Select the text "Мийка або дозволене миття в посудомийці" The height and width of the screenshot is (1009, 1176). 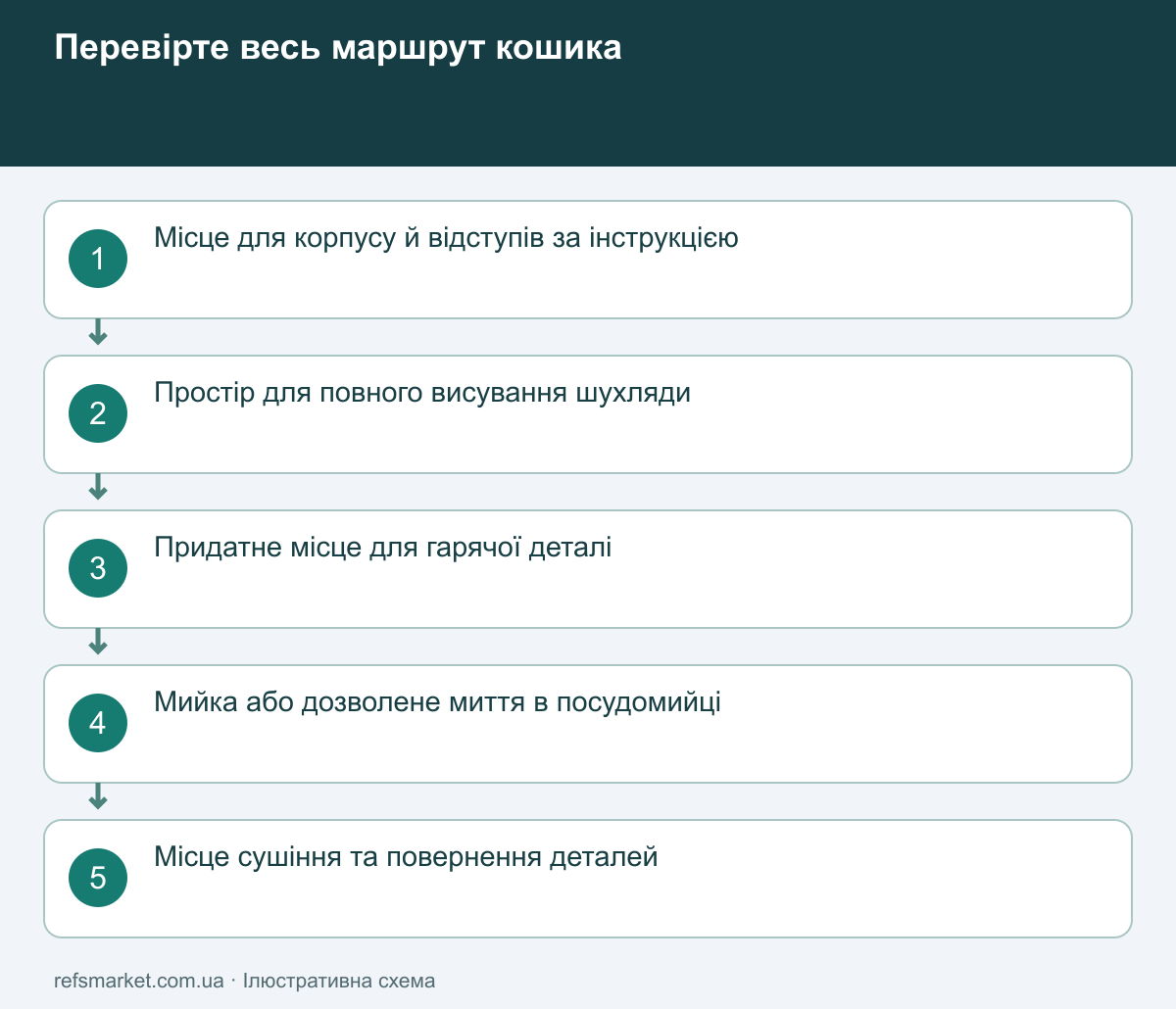pos(438,702)
